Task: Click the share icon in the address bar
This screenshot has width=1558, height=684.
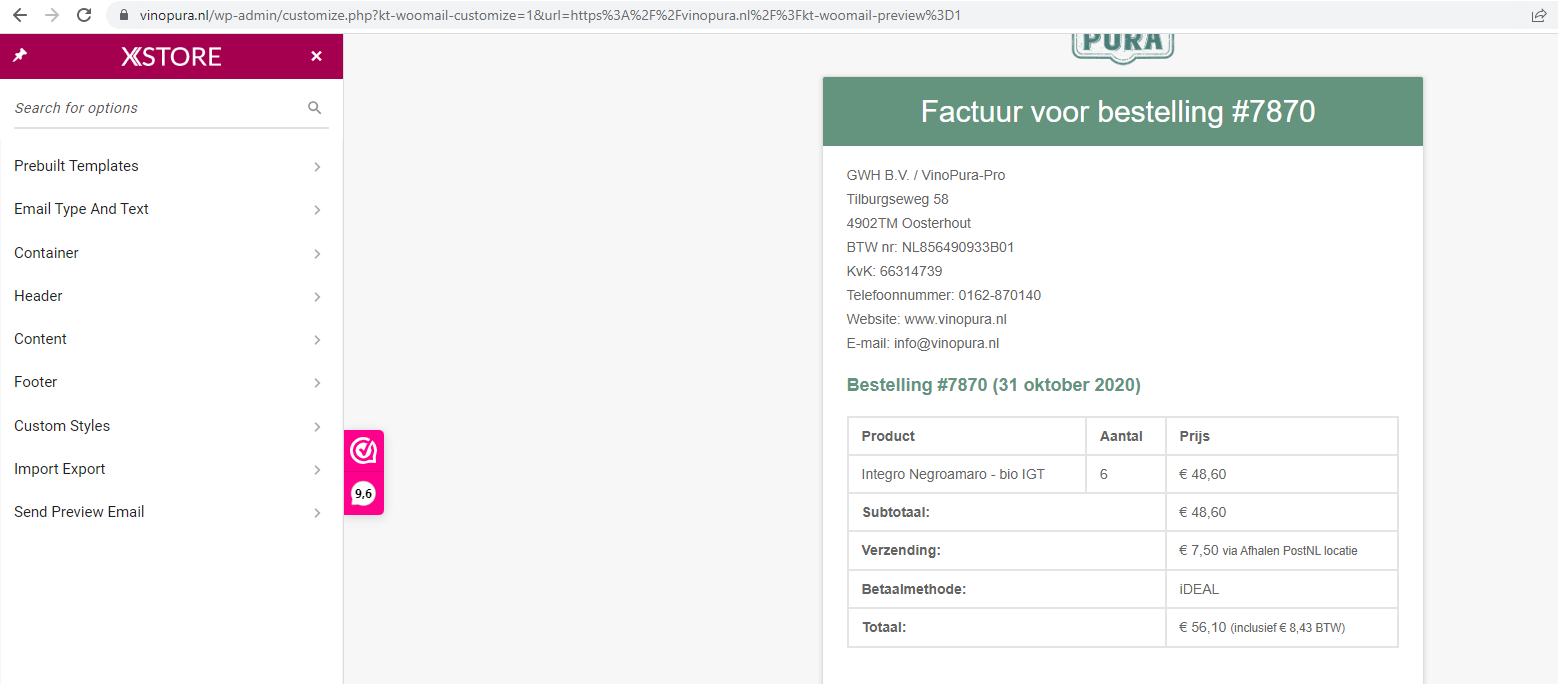Action: 1538,15
